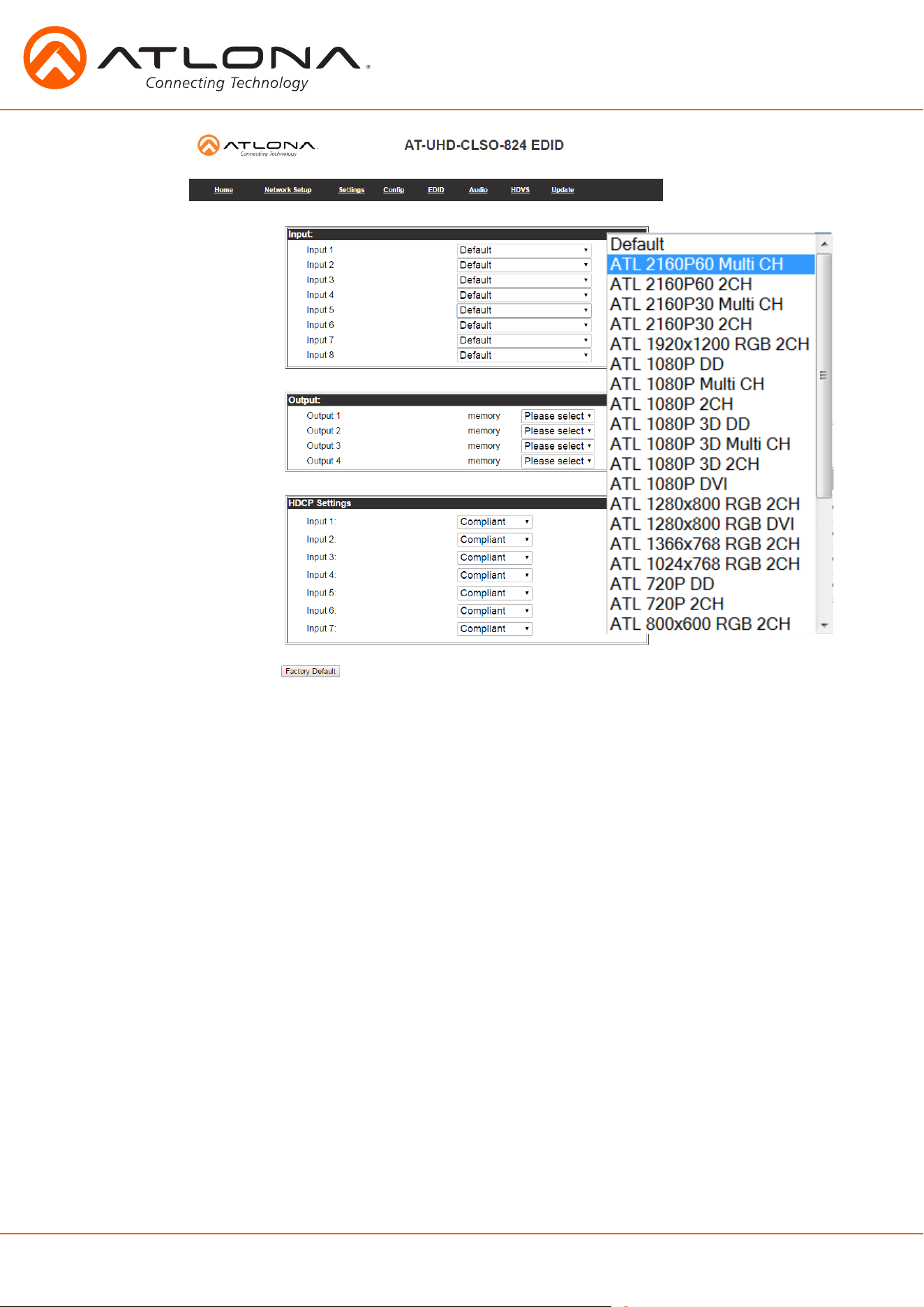This screenshot has height=1307, width=924.
Task: Select ATL 800x600 RGB 2CH option
Action: [711, 624]
